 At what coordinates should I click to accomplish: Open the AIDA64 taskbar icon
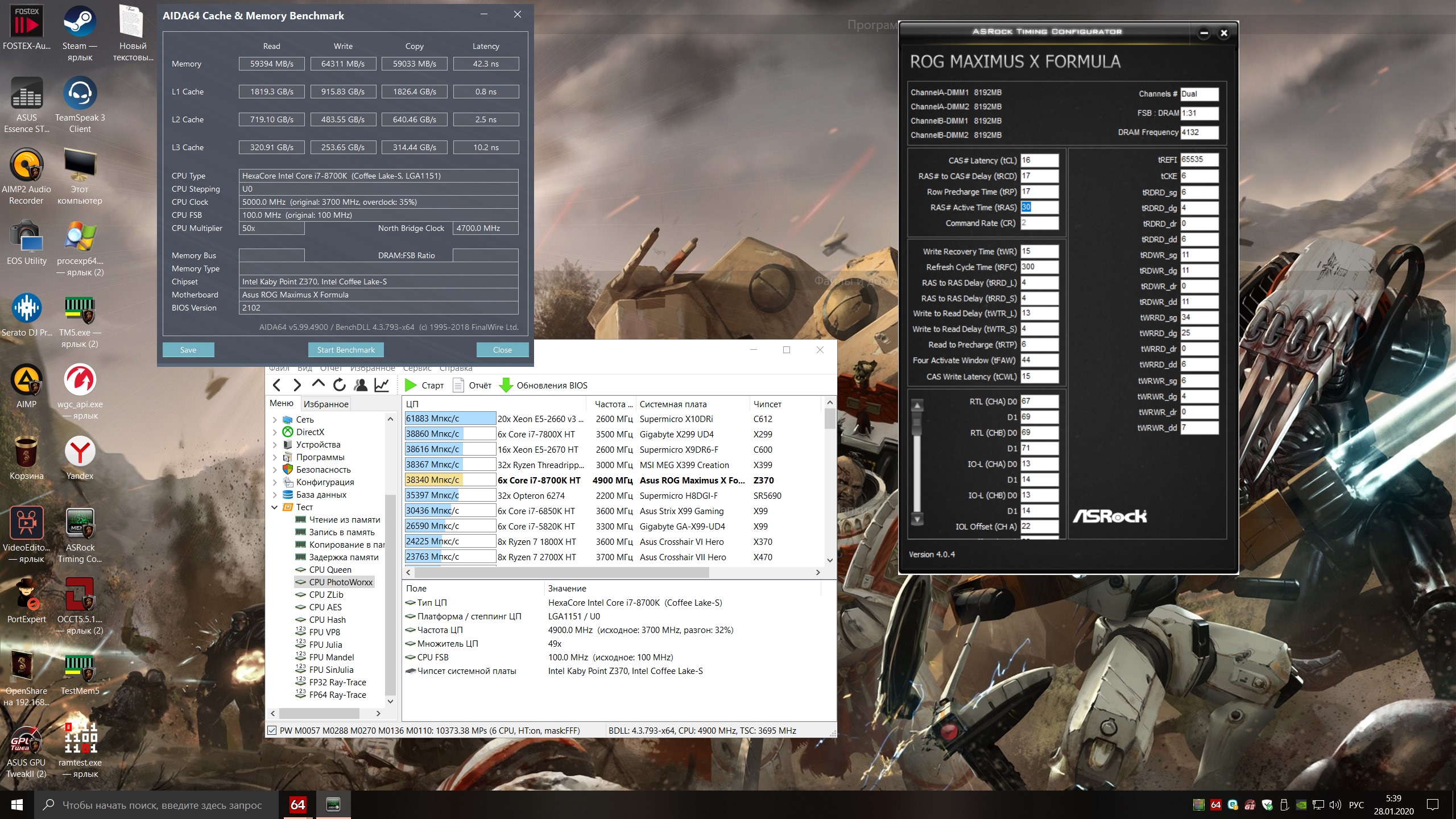[298, 804]
